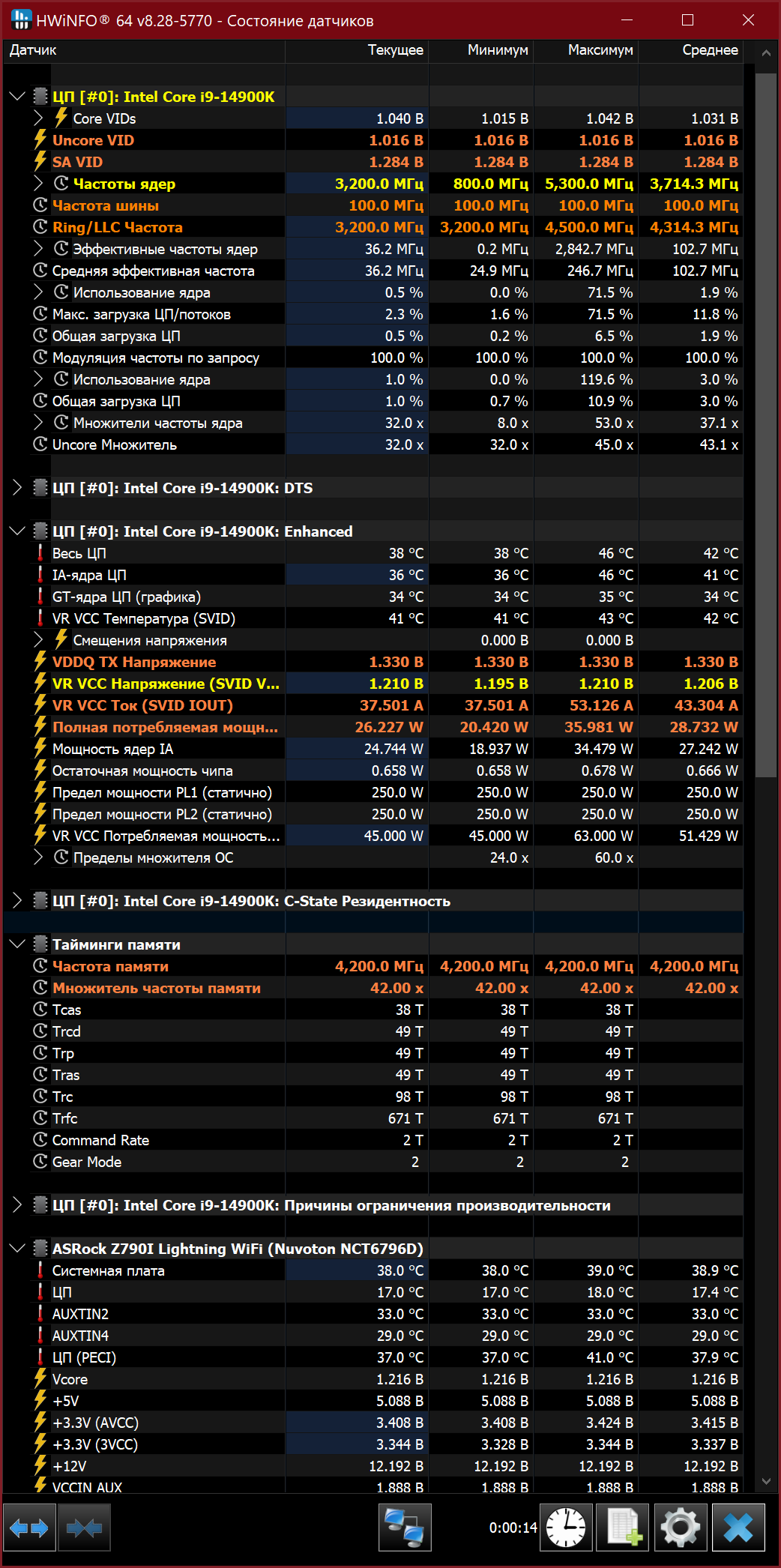
Task: Click the Текущее column header
Action: 357,50
